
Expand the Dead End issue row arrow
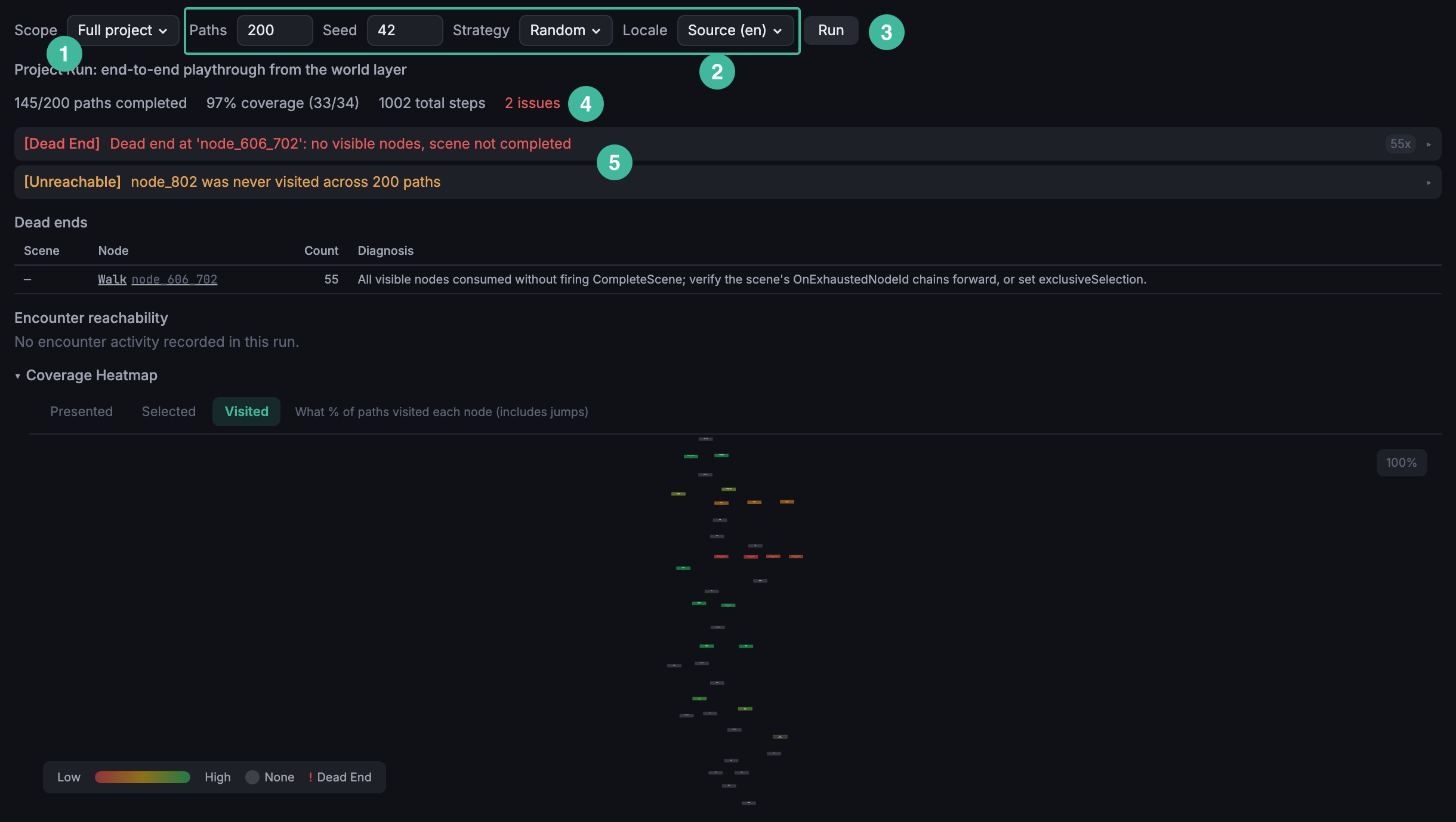tap(1429, 144)
